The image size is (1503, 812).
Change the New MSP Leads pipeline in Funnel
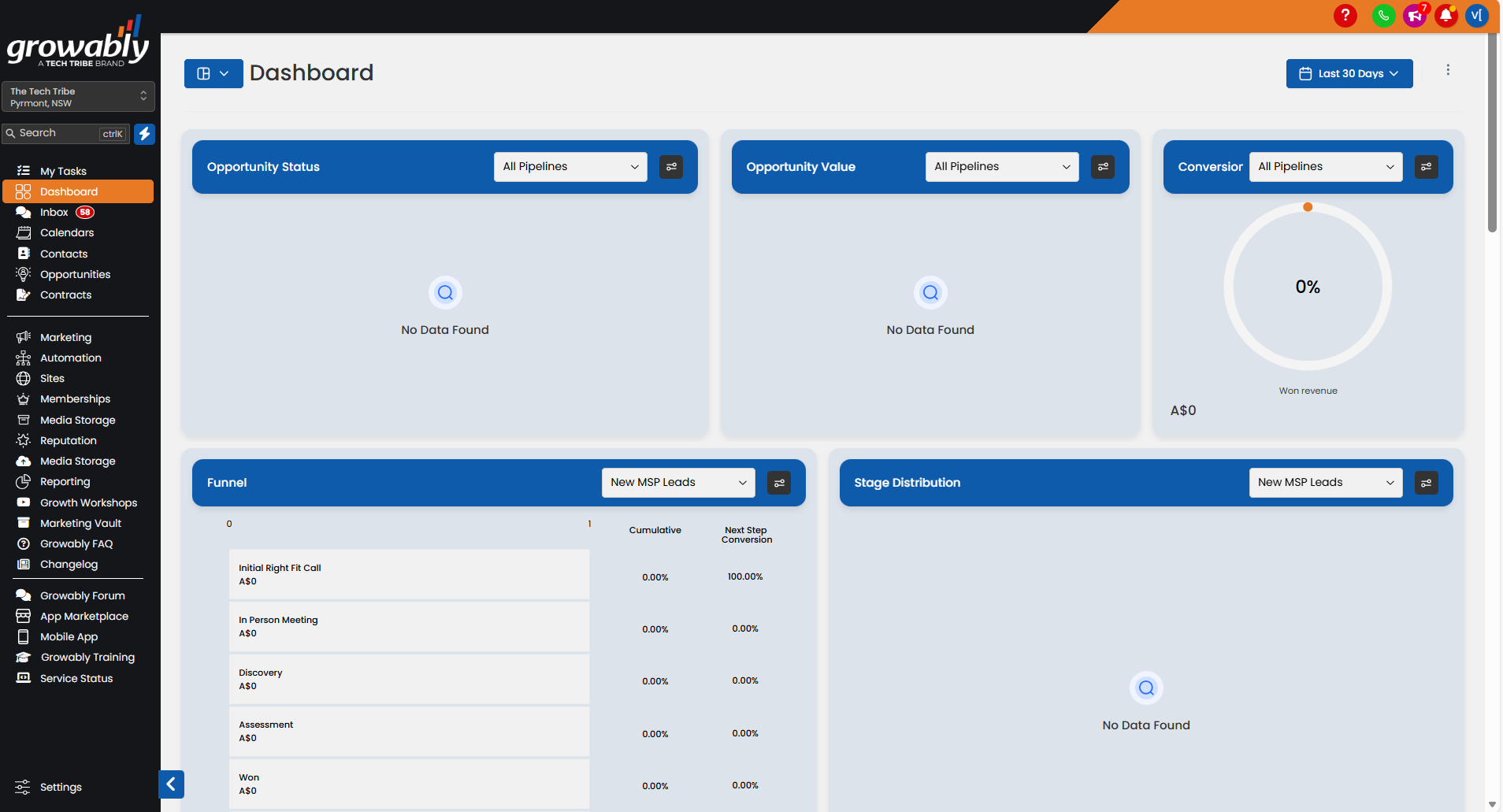pyautogui.click(x=677, y=482)
